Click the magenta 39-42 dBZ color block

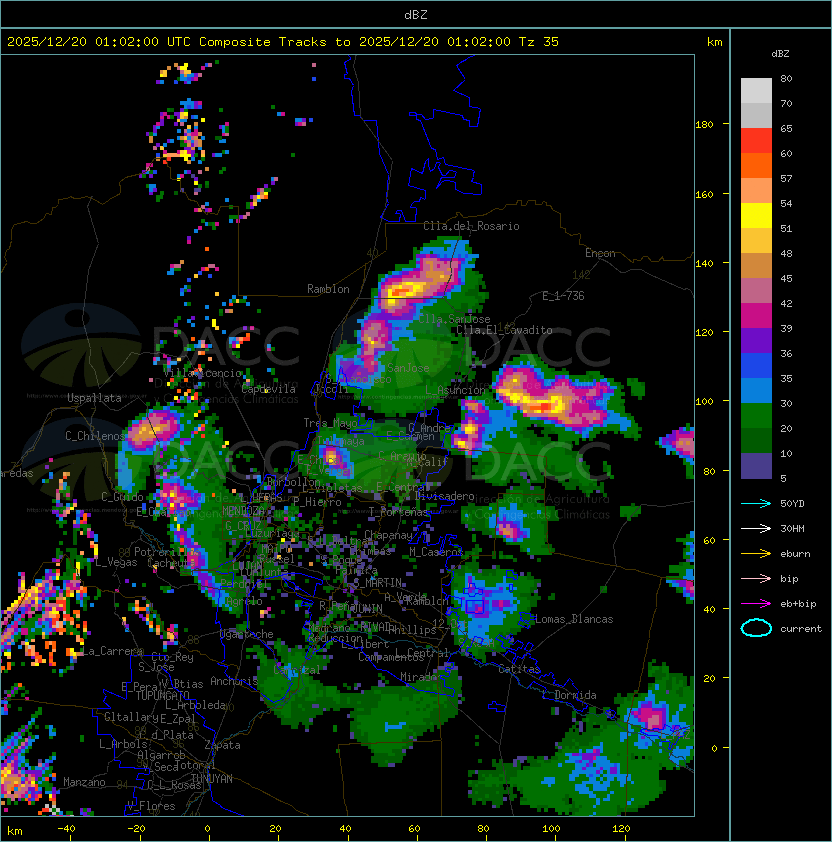point(756,315)
